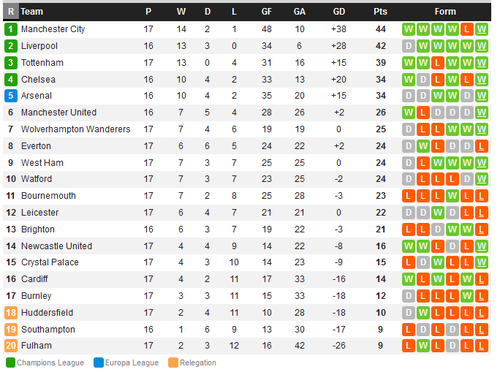The height and width of the screenshot is (372, 500).
Task: Click Fulham's orange rank 20 badge
Action: (11, 346)
